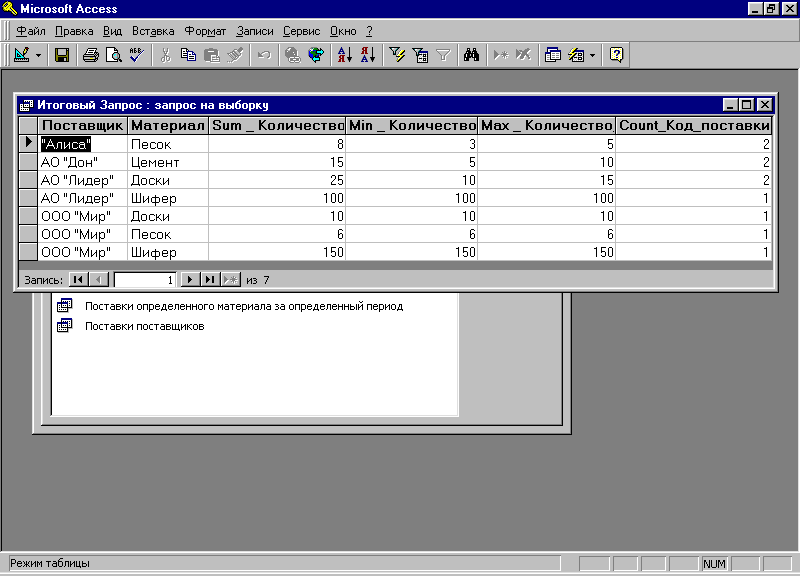Click the Print icon
This screenshot has height=576, width=800.
(x=91, y=55)
